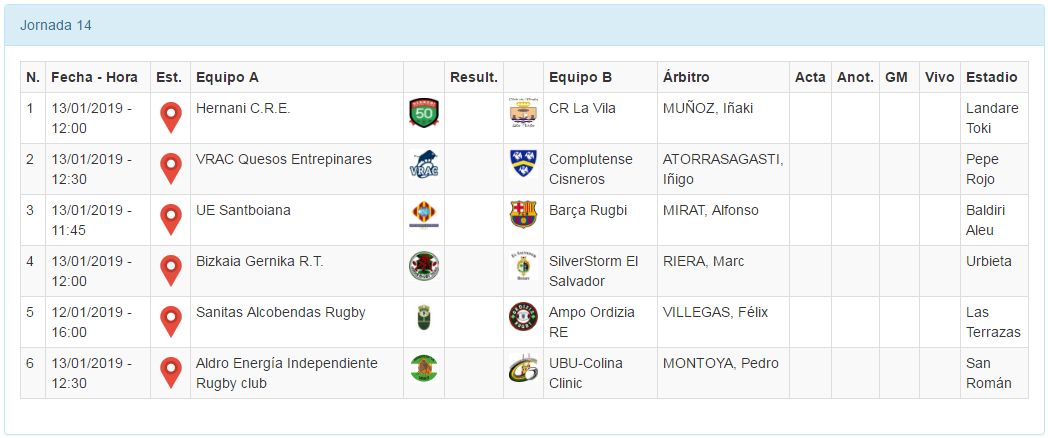This screenshot has width=1048, height=438.
Task: Click map pin in UE Santboiana row
Action: [x=172, y=219]
